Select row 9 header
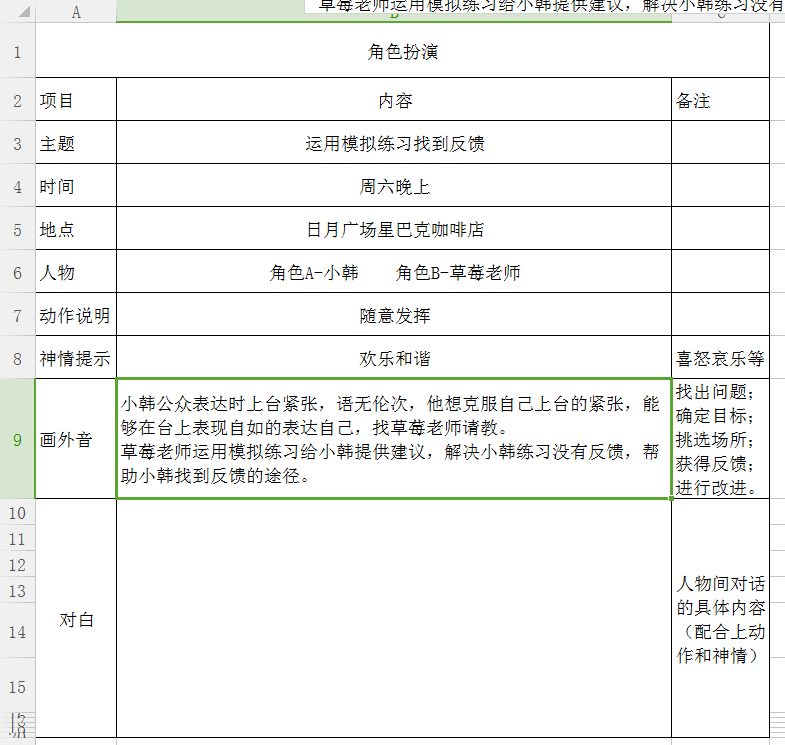 (17, 439)
